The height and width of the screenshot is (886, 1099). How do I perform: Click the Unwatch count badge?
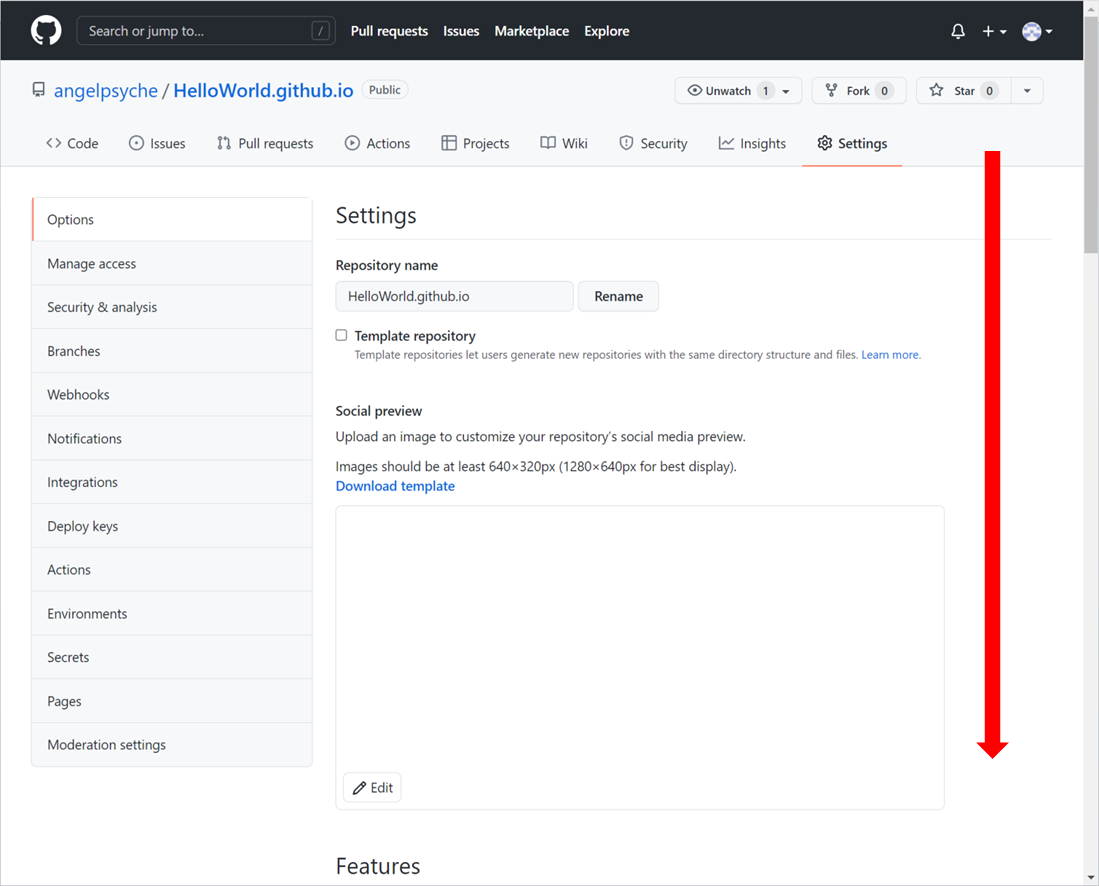pos(766,90)
